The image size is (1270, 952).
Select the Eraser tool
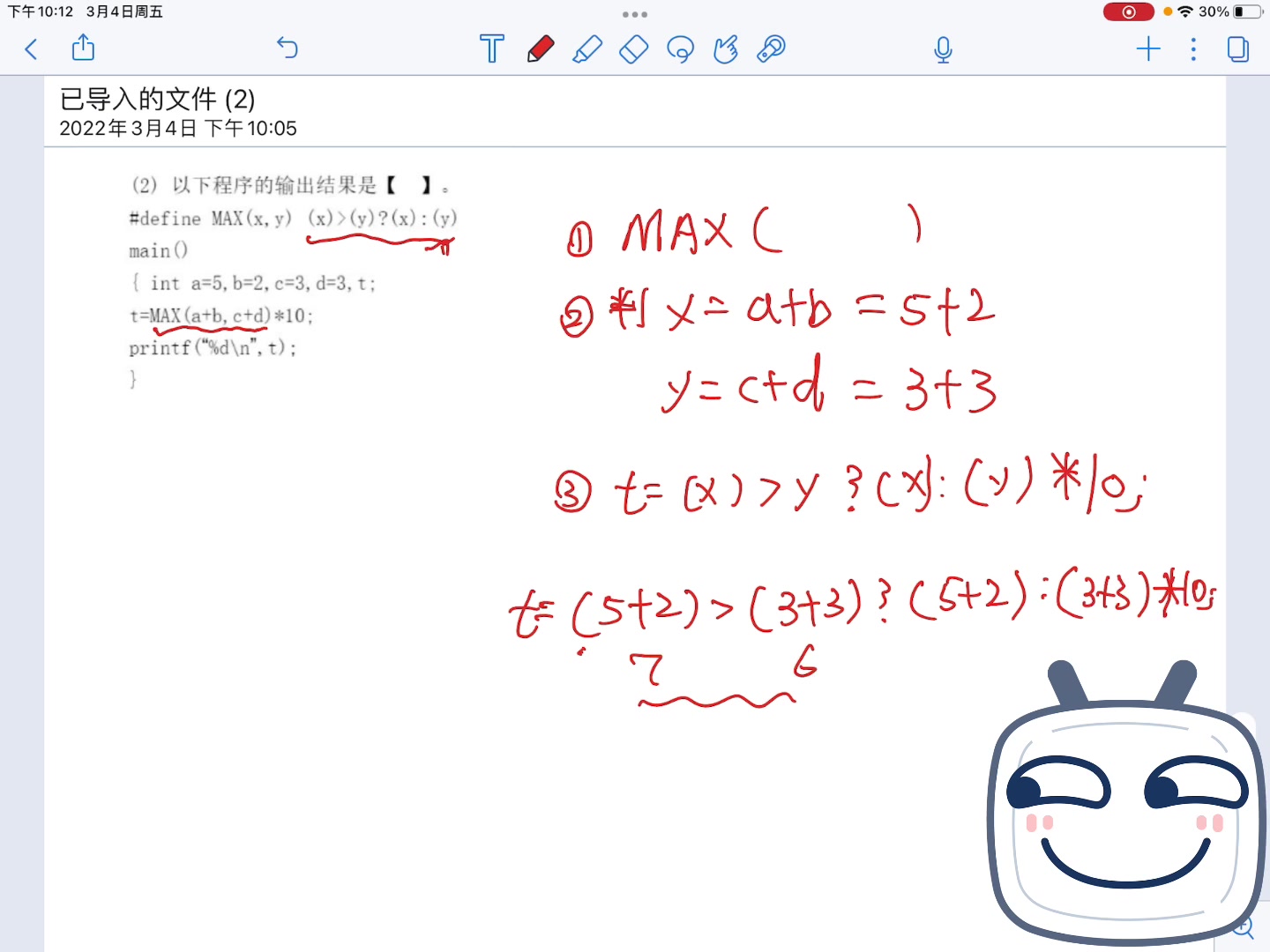click(x=633, y=49)
